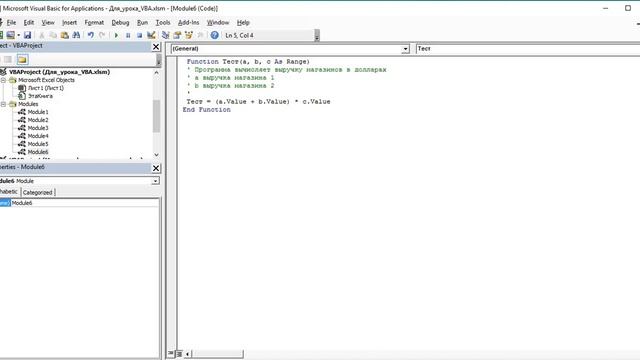
Task: Open Project Explorer toolbar icon
Action: [x=165, y=36]
